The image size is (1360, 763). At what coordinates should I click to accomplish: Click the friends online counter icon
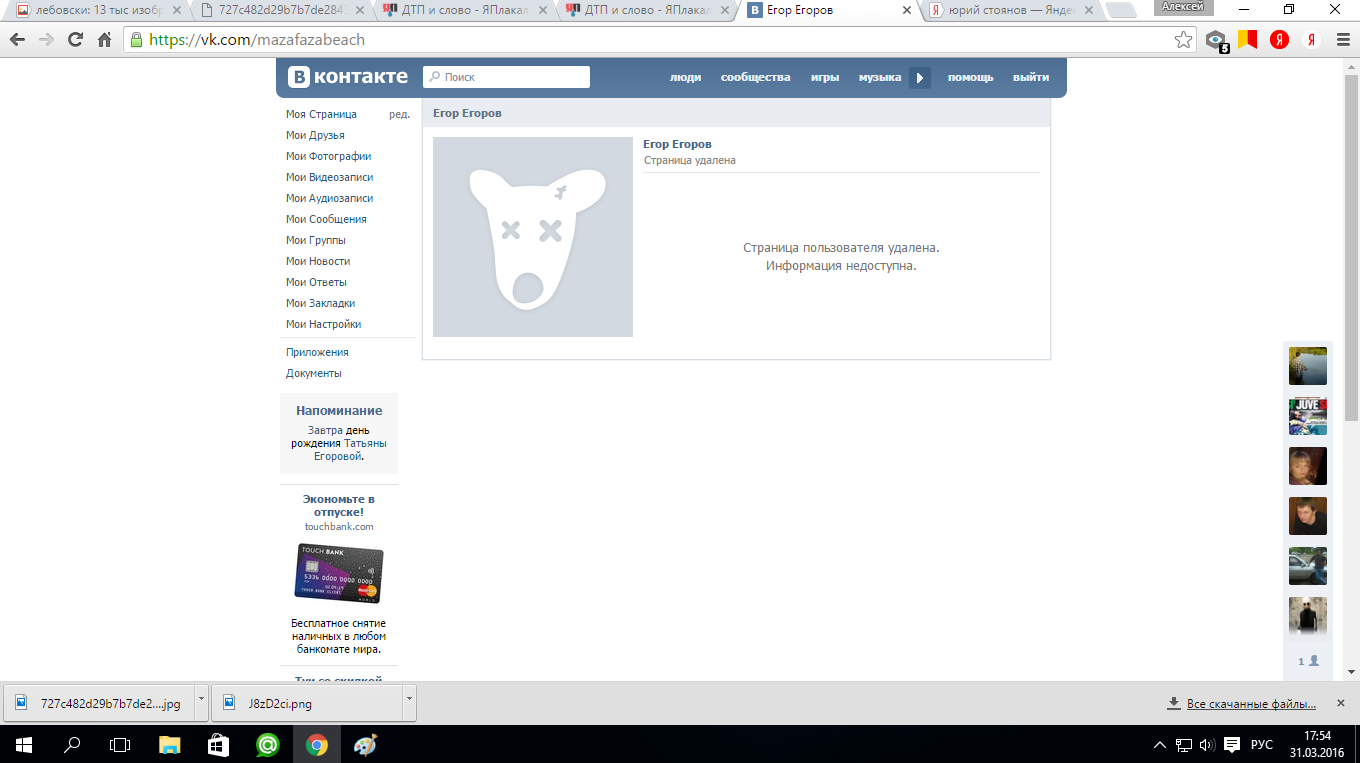(x=1308, y=661)
